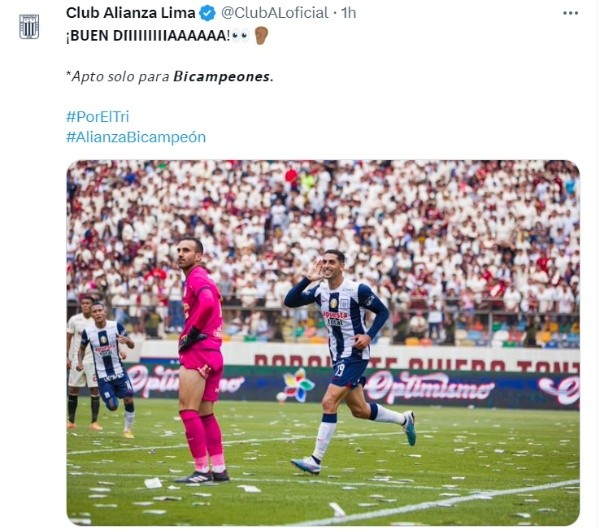This screenshot has height=530, width=600.
Task: Open the #AlianzaBicampeón hashtag
Action: [x=136, y=137]
